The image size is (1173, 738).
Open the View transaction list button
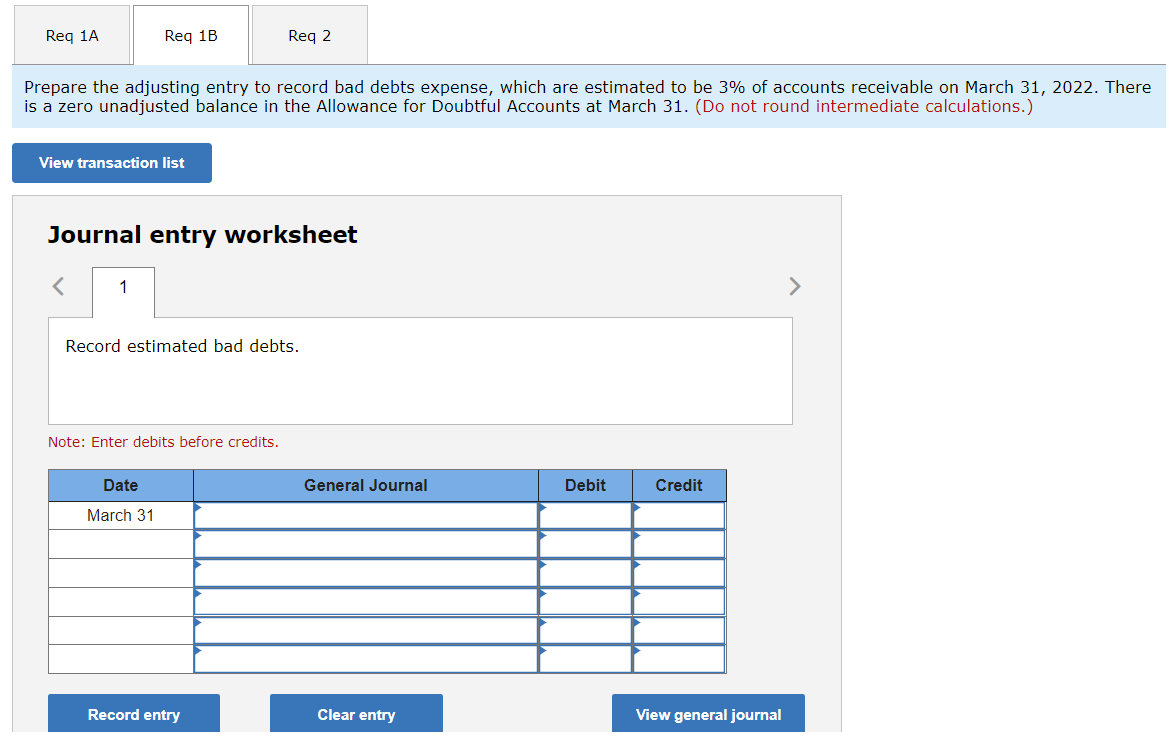(x=111, y=163)
